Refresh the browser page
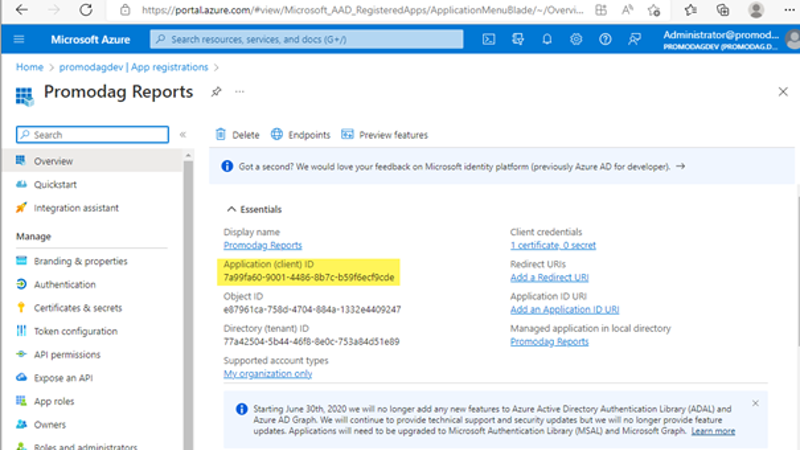The height and width of the screenshot is (450, 800). pyautogui.click(x=86, y=10)
